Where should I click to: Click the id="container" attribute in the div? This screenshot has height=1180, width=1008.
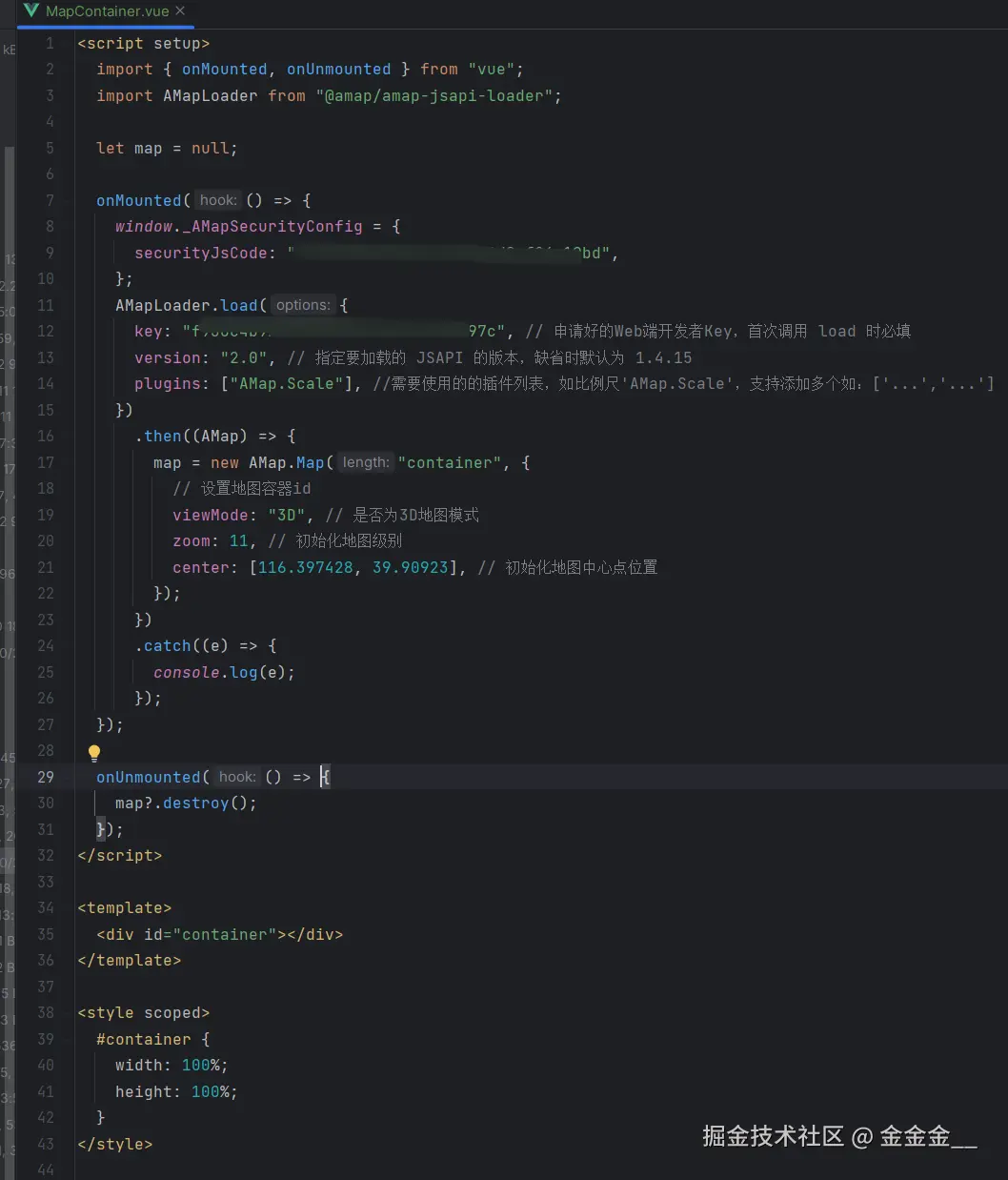pyautogui.click(x=211, y=934)
